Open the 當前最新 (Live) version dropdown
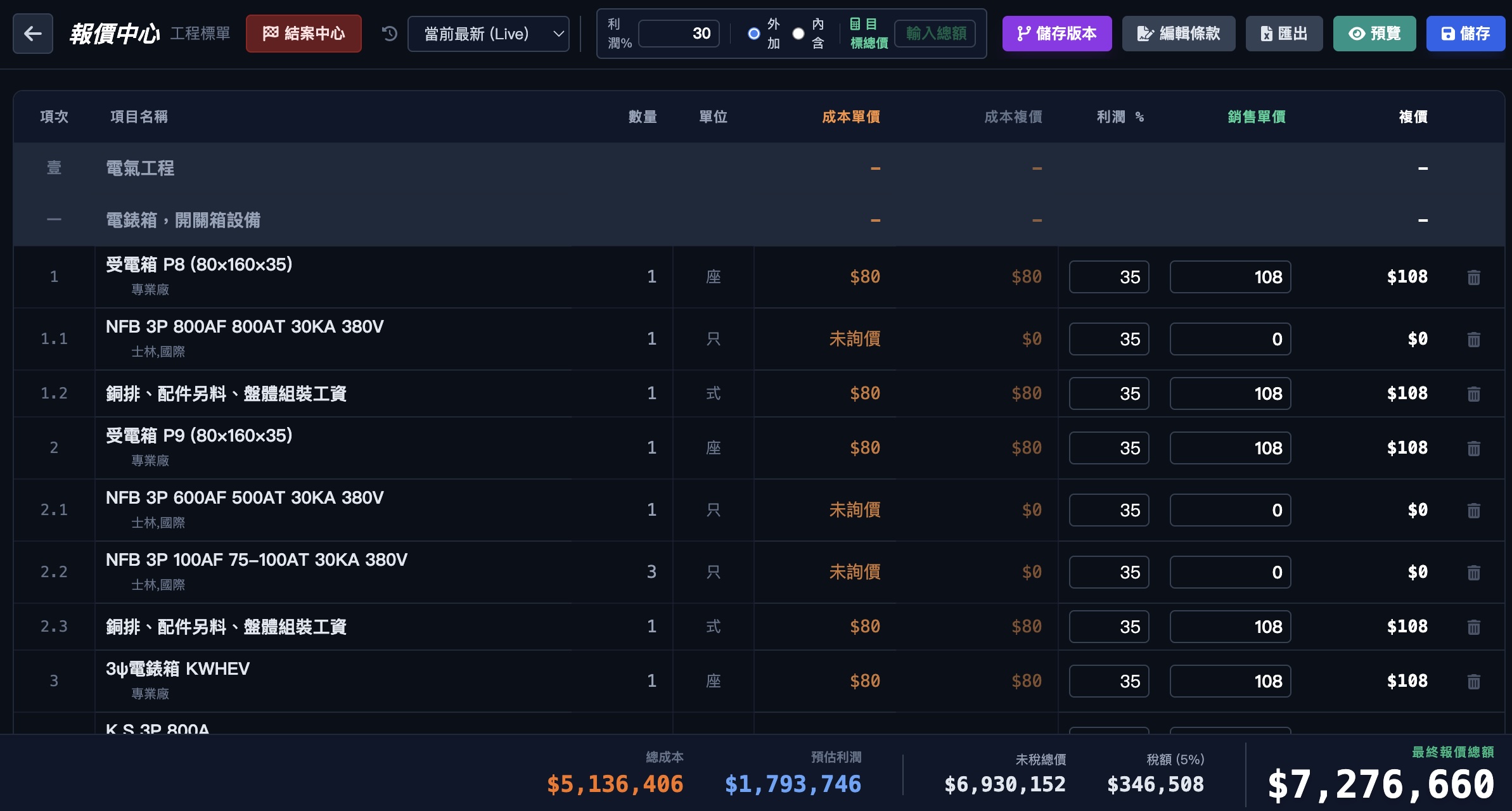 [488, 34]
